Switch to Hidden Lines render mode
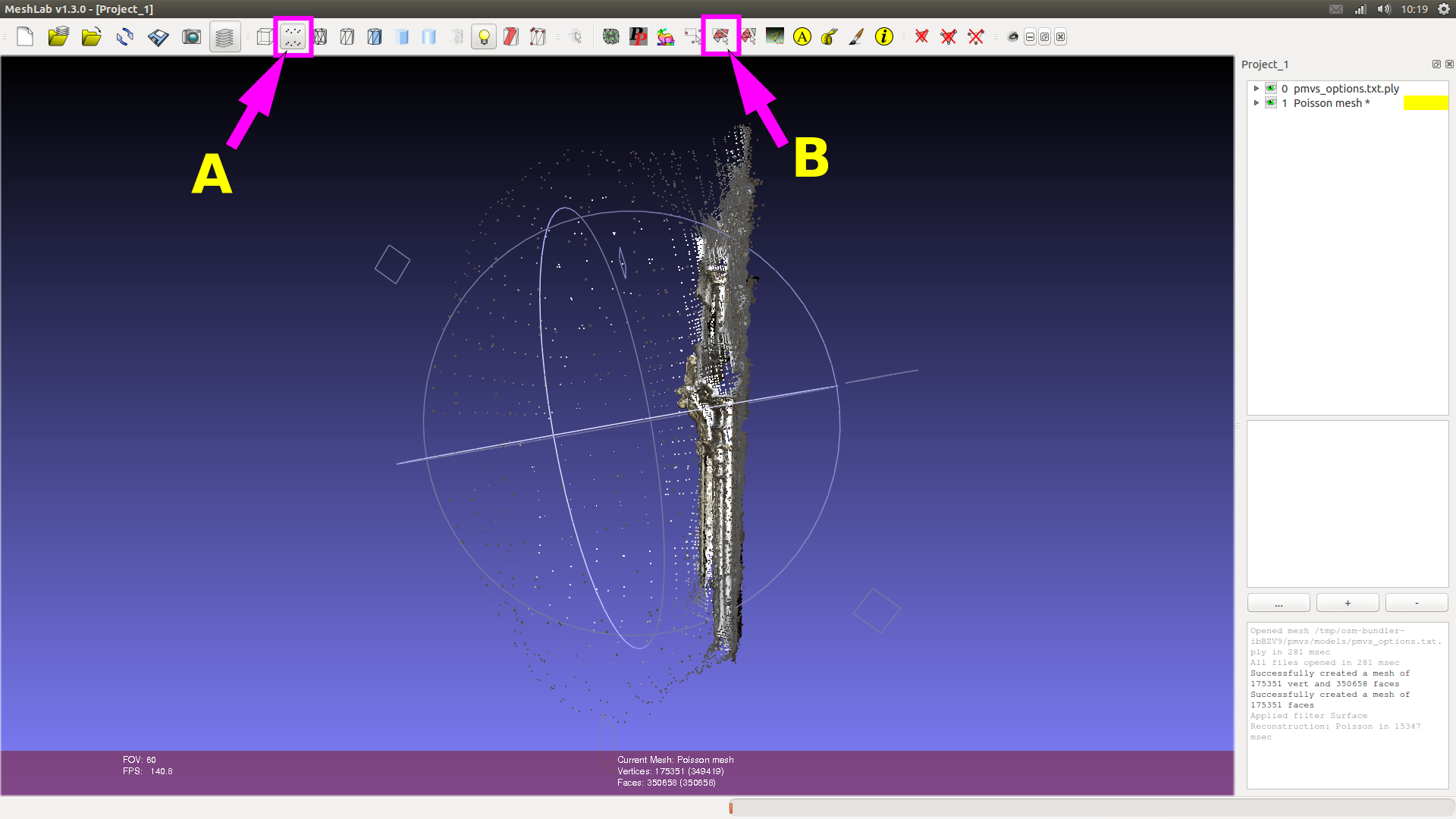This screenshot has width=1456, height=819. click(347, 36)
